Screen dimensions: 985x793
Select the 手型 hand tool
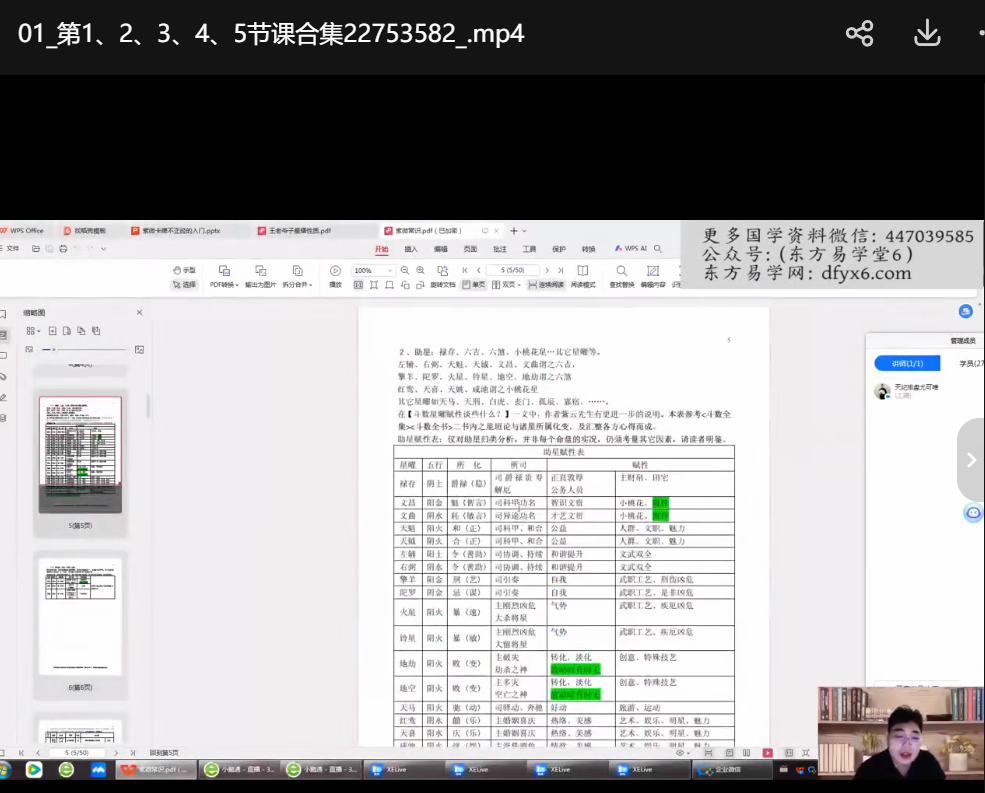coord(184,270)
